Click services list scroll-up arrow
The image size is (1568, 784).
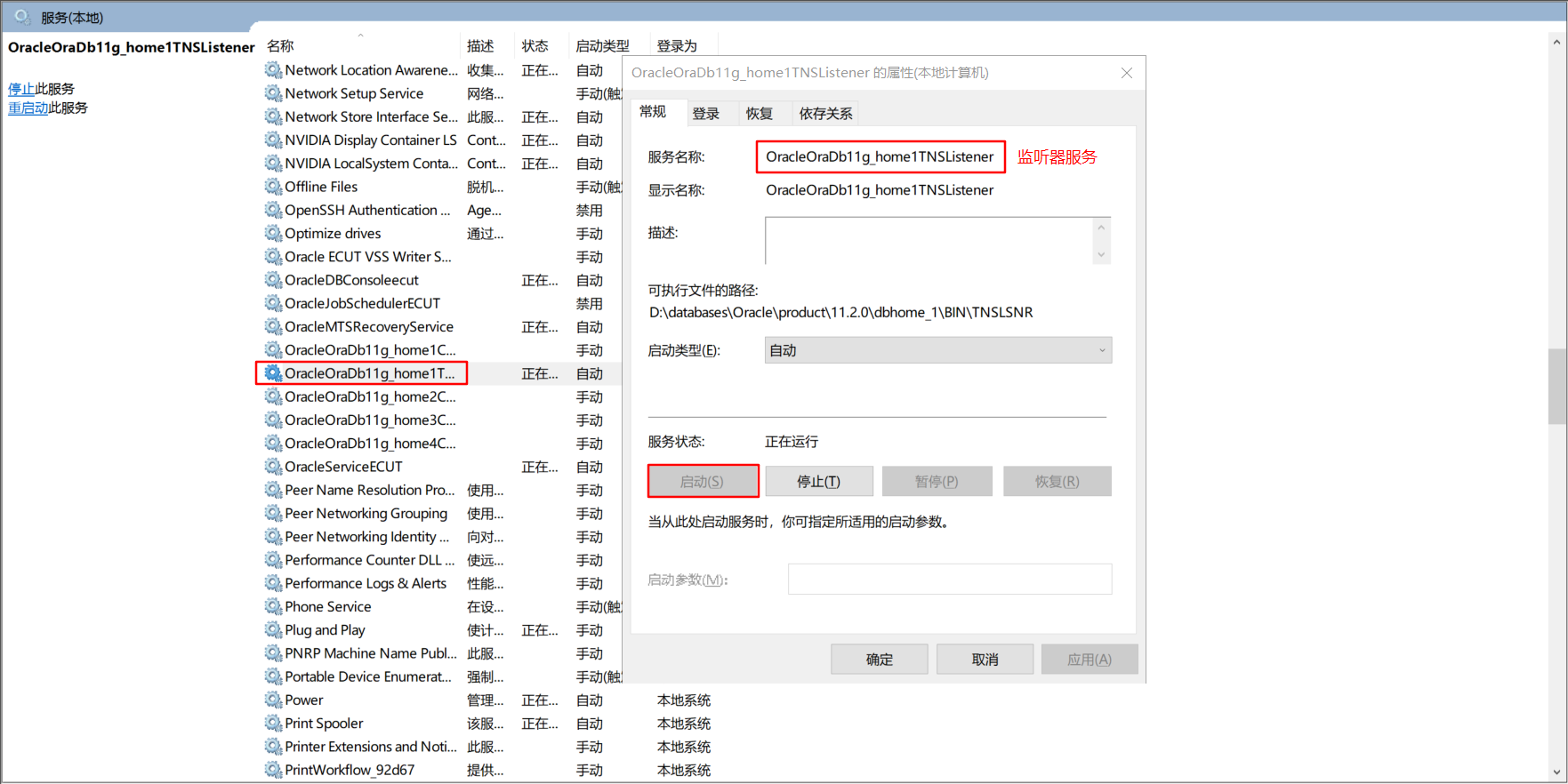[1556, 42]
